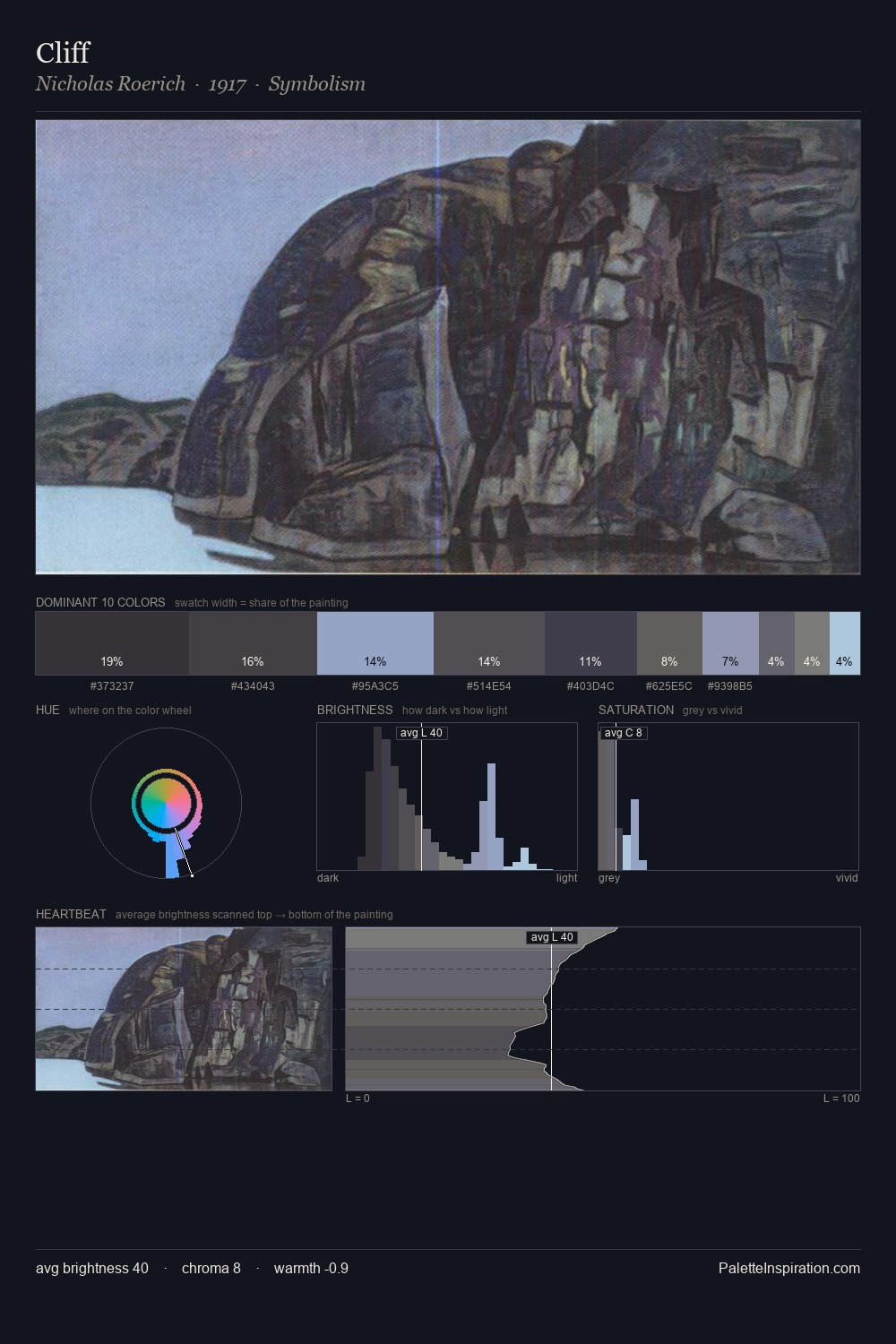This screenshot has height=1344, width=896.
Task: Click the year '1917'
Action: [228, 84]
